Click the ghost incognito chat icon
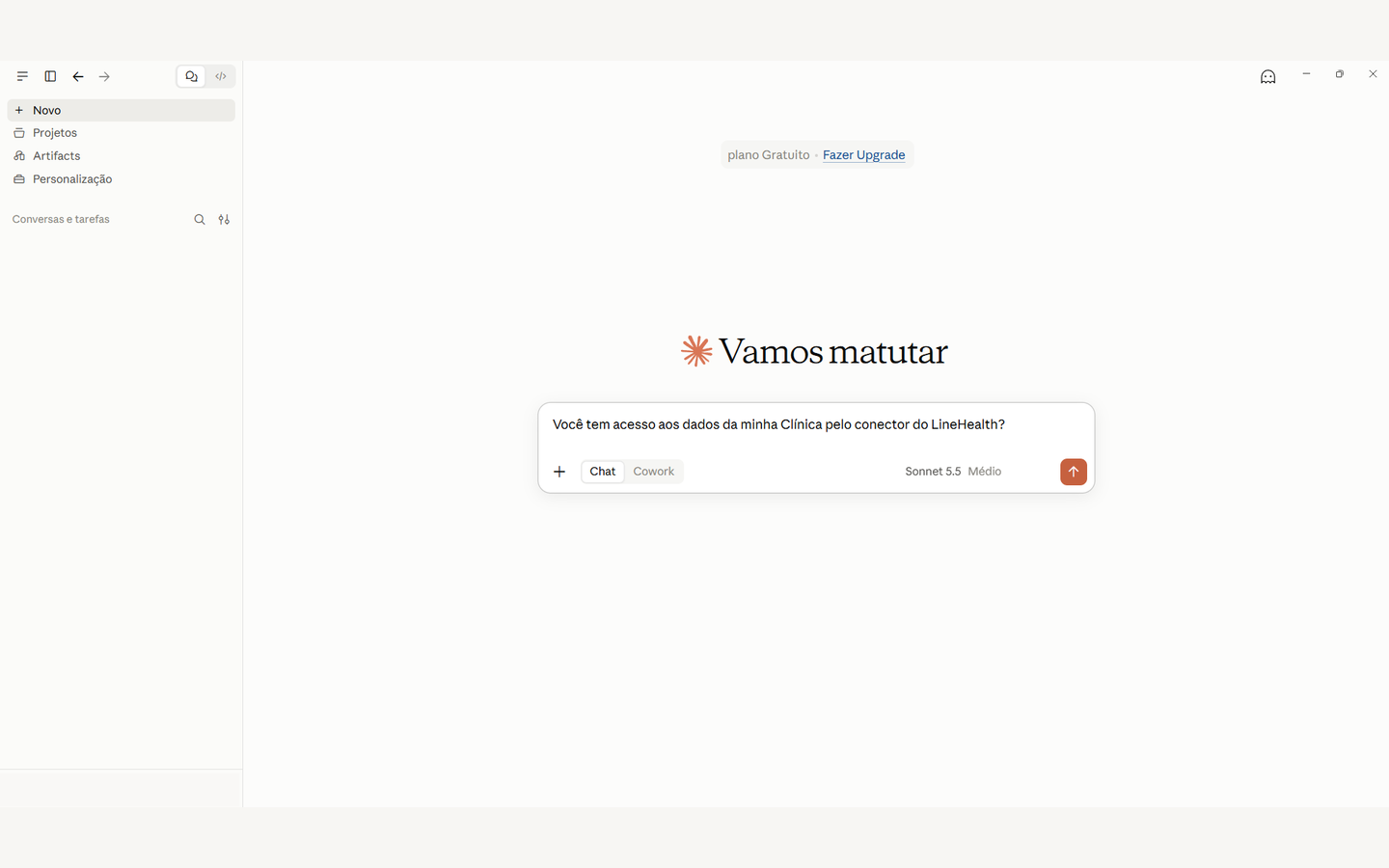This screenshot has width=1389, height=868. coord(1268,77)
